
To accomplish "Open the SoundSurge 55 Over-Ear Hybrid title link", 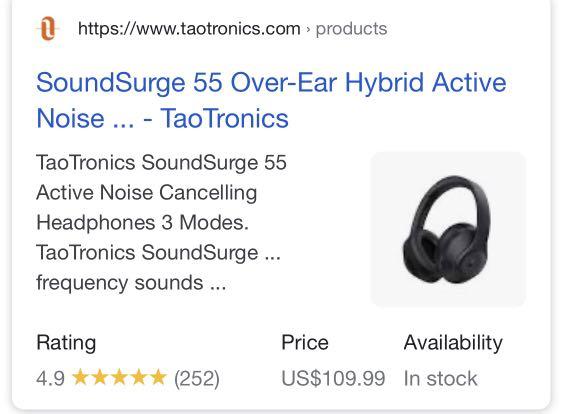I will [x=271, y=100].
